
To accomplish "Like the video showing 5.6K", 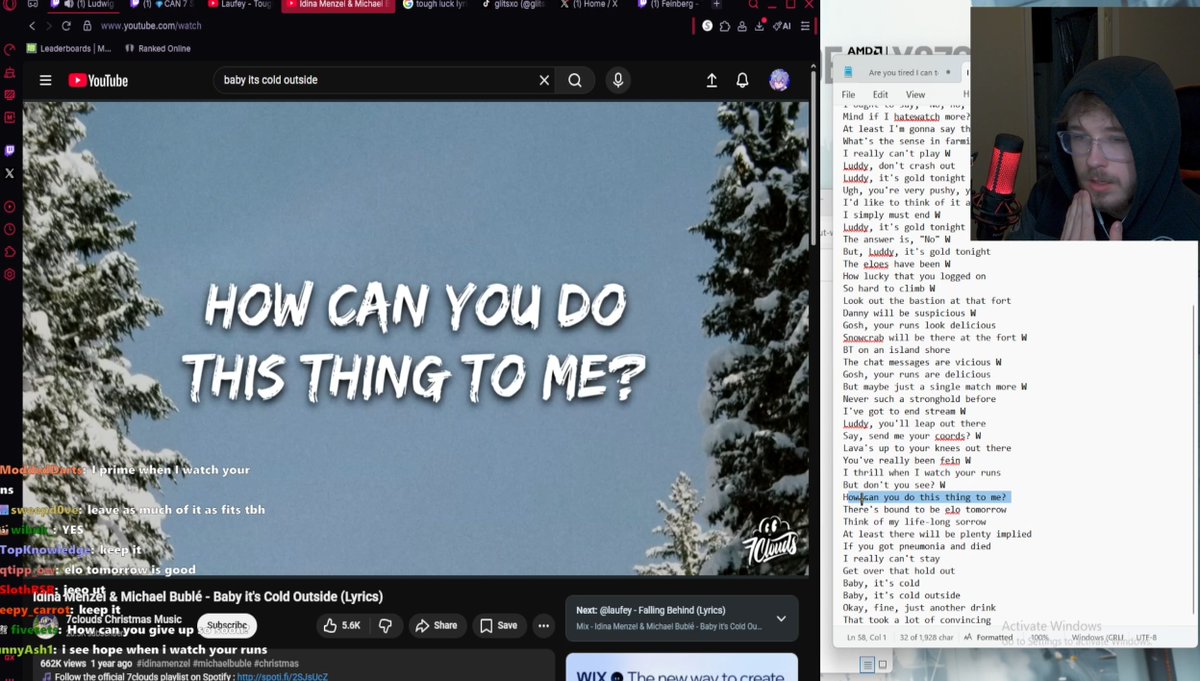I will pos(341,625).
